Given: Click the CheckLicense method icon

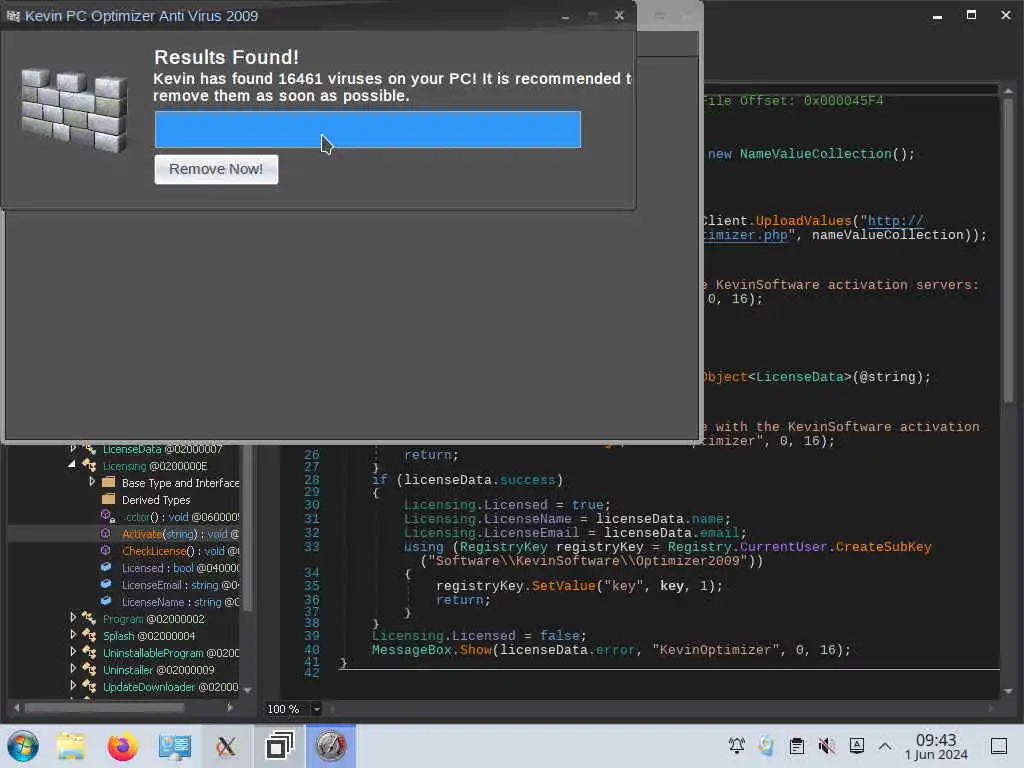Looking at the screenshot, I should click(x=106, y=551).
